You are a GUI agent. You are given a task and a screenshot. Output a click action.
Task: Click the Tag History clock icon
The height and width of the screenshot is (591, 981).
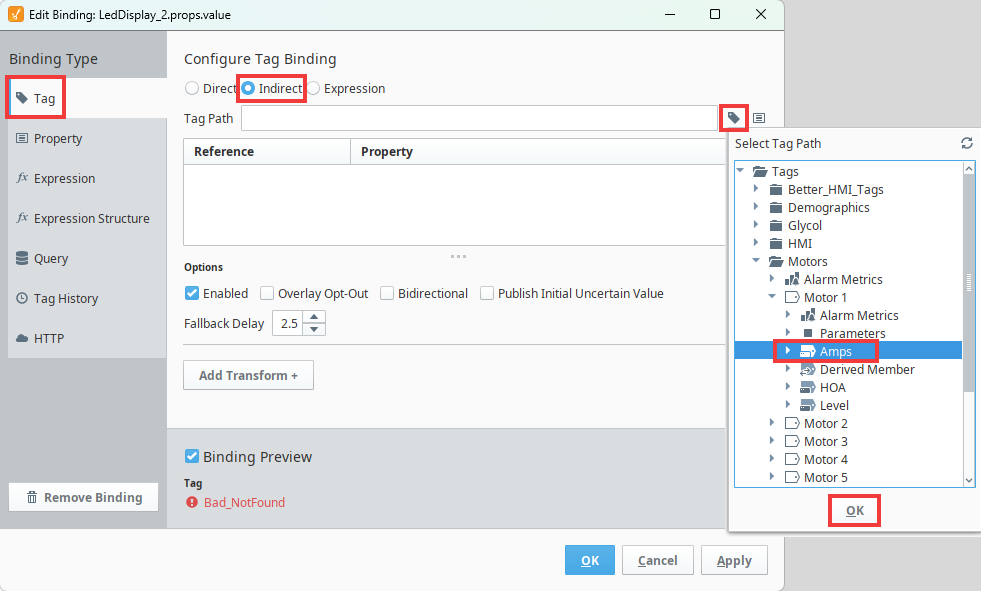pyautogui.click(x=22, y=298)
